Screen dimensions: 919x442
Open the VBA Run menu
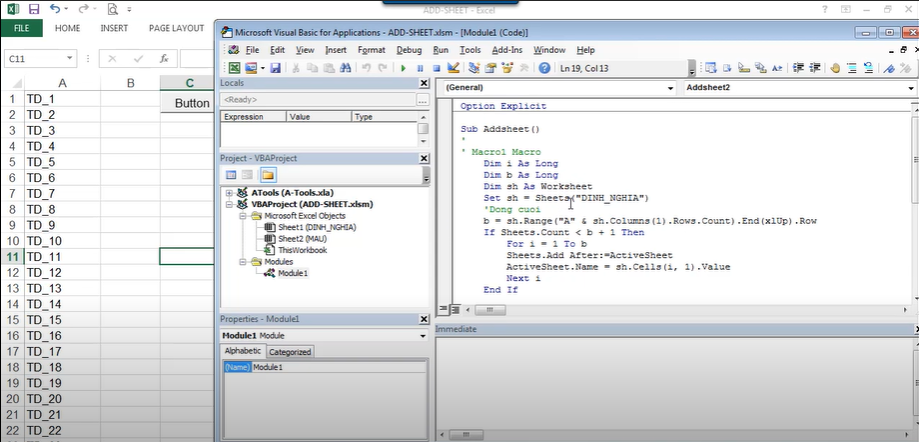coord(440,50)
